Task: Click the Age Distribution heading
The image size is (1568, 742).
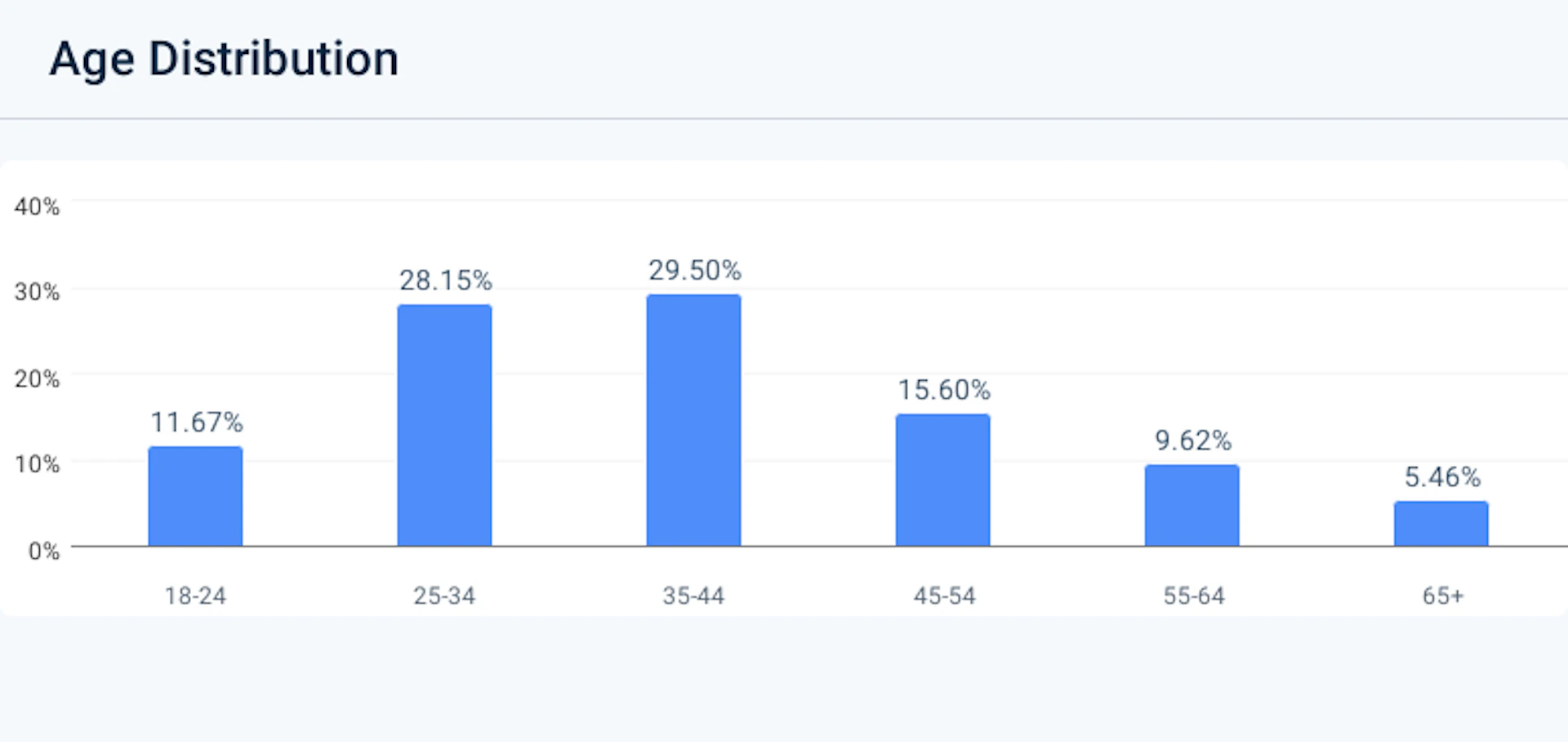Action: click(224, 60)
